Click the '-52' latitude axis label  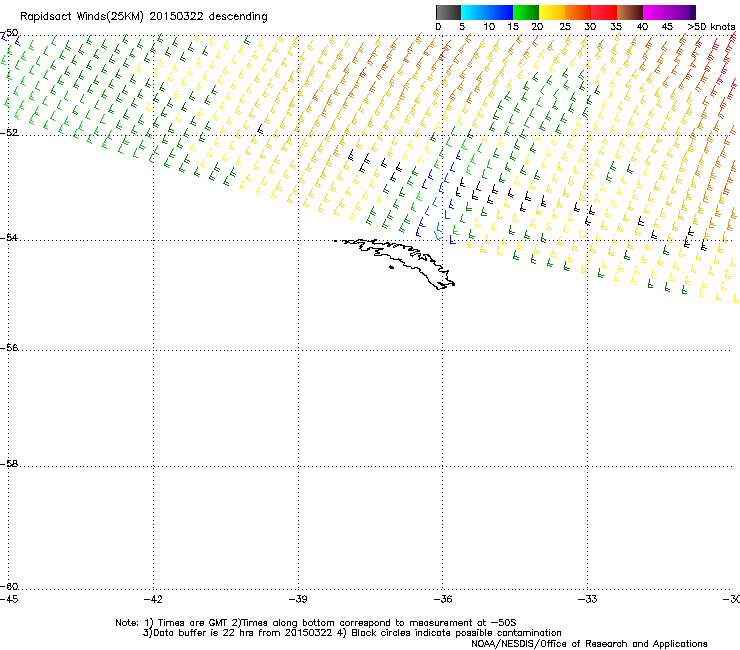9,133
